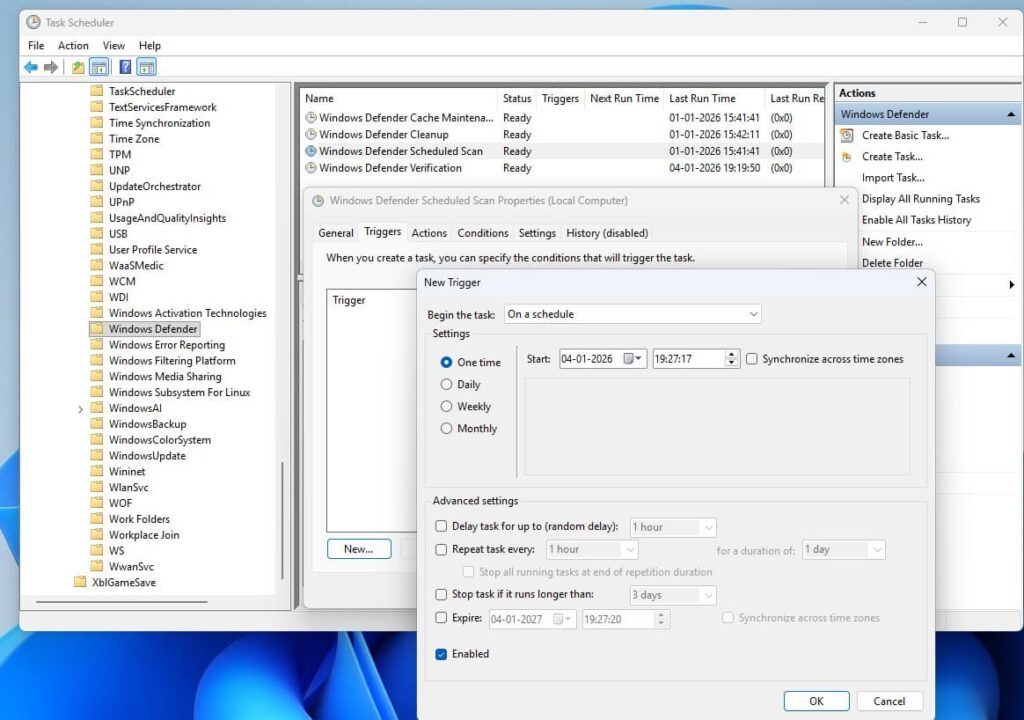
Task: Open the File menu
Action: (36, 46)
